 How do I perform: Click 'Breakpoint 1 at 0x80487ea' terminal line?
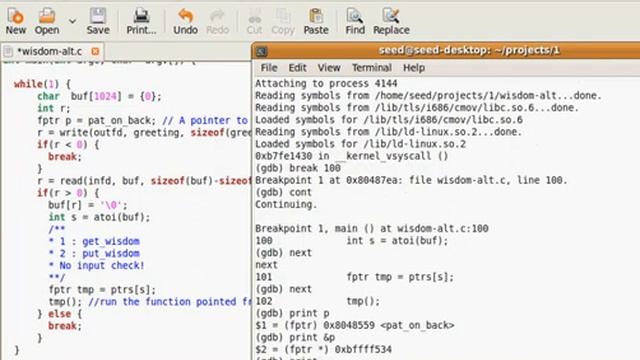click(x=411, y=180)
